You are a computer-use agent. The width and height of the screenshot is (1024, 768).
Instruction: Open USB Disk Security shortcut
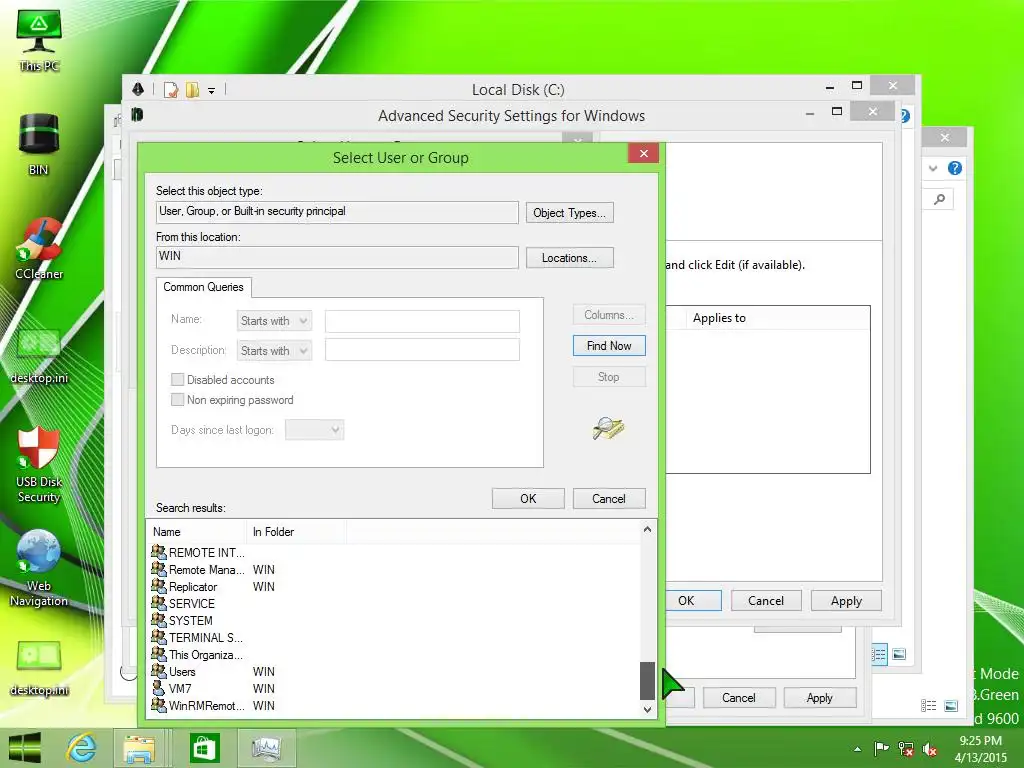[39, 464]
